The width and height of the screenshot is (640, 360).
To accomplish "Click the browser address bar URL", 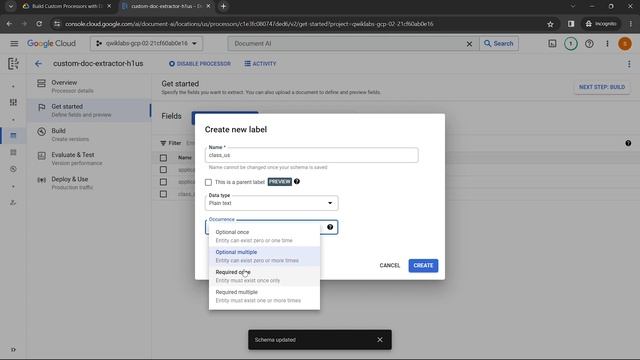I will tap(249, 24).
